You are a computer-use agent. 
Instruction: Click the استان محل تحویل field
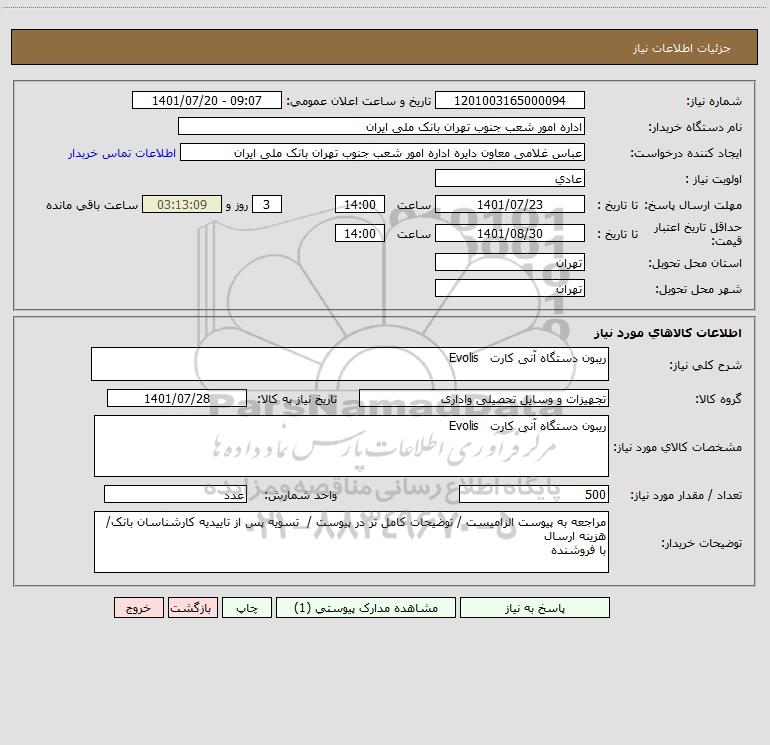[510, 262]
